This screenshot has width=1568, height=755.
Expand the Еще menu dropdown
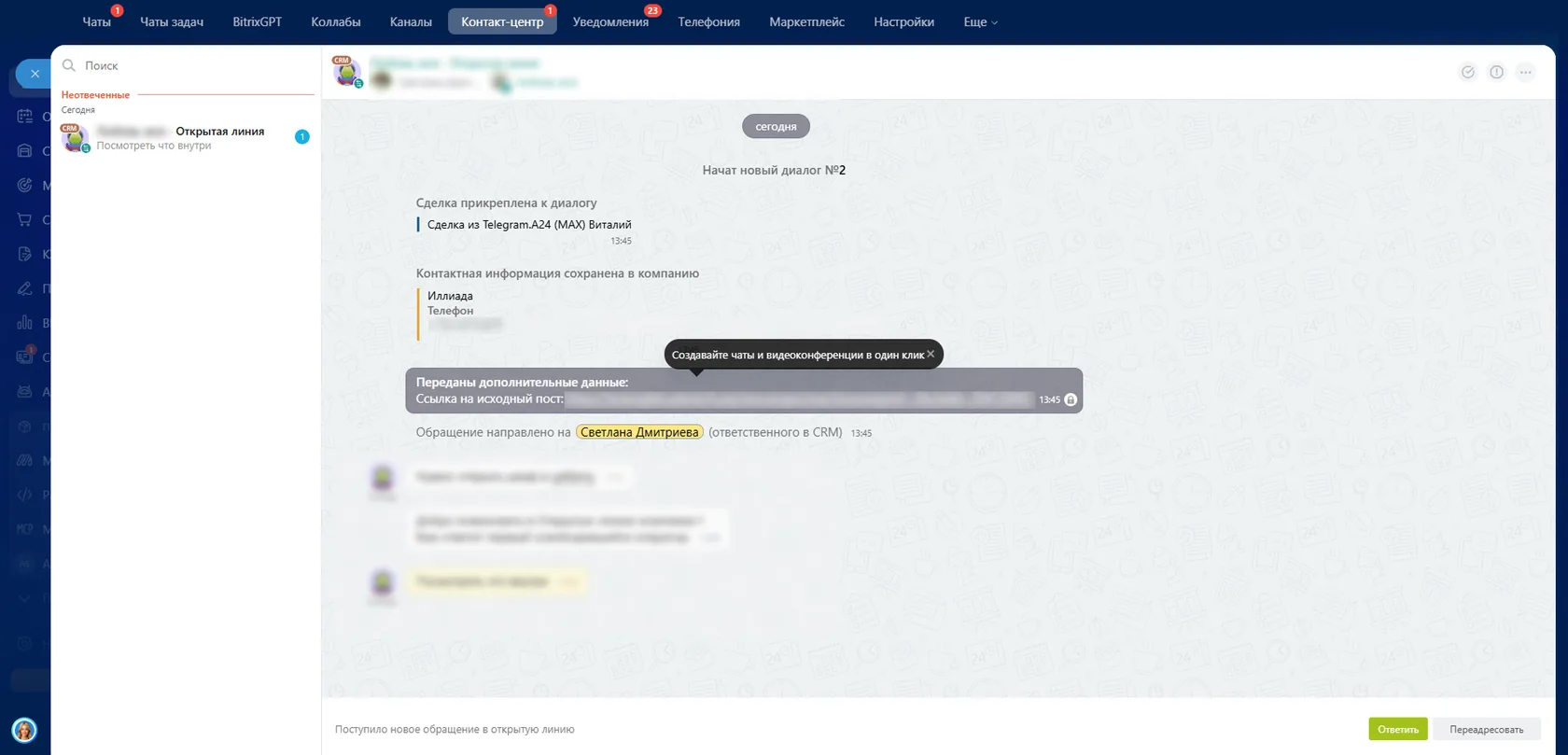click(980, 21)
